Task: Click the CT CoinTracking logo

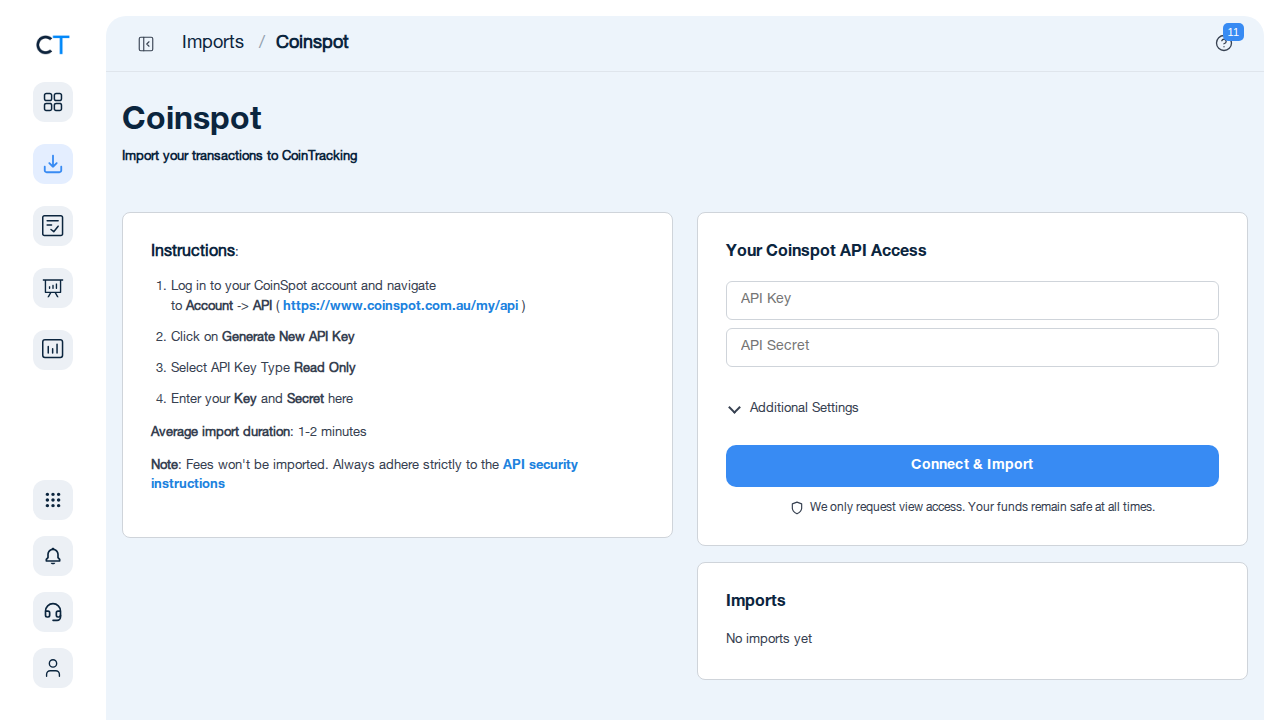Action: coord(53,45)
